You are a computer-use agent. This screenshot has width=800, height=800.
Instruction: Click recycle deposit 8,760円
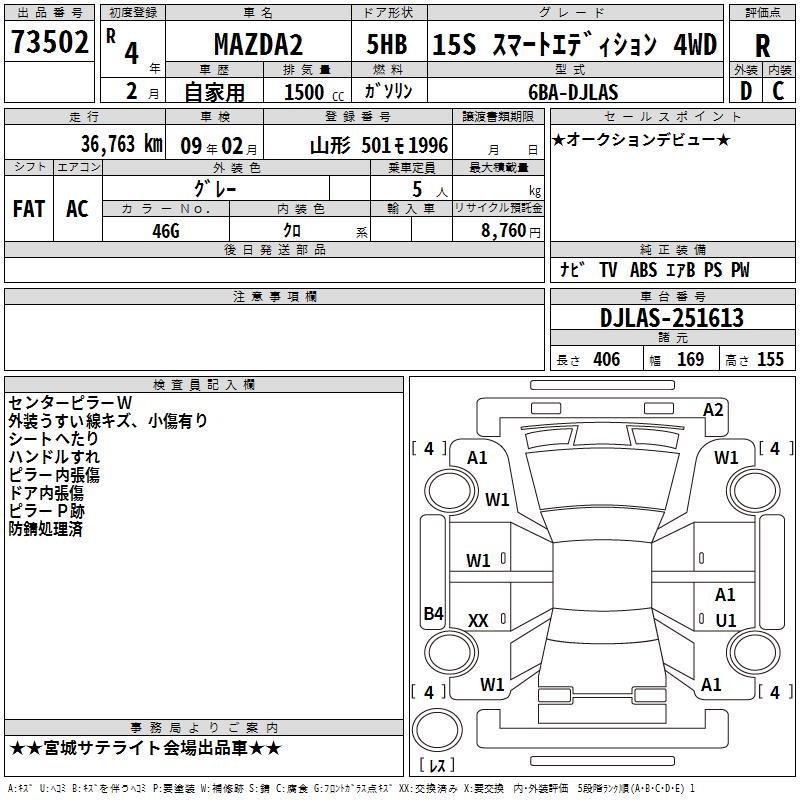511,231
